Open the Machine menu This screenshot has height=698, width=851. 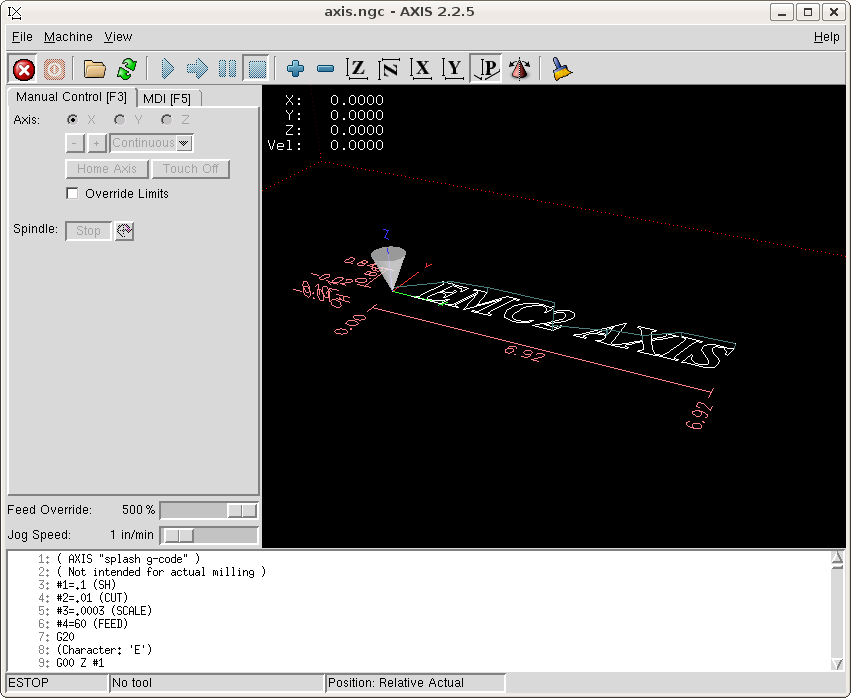pos(68,37)
